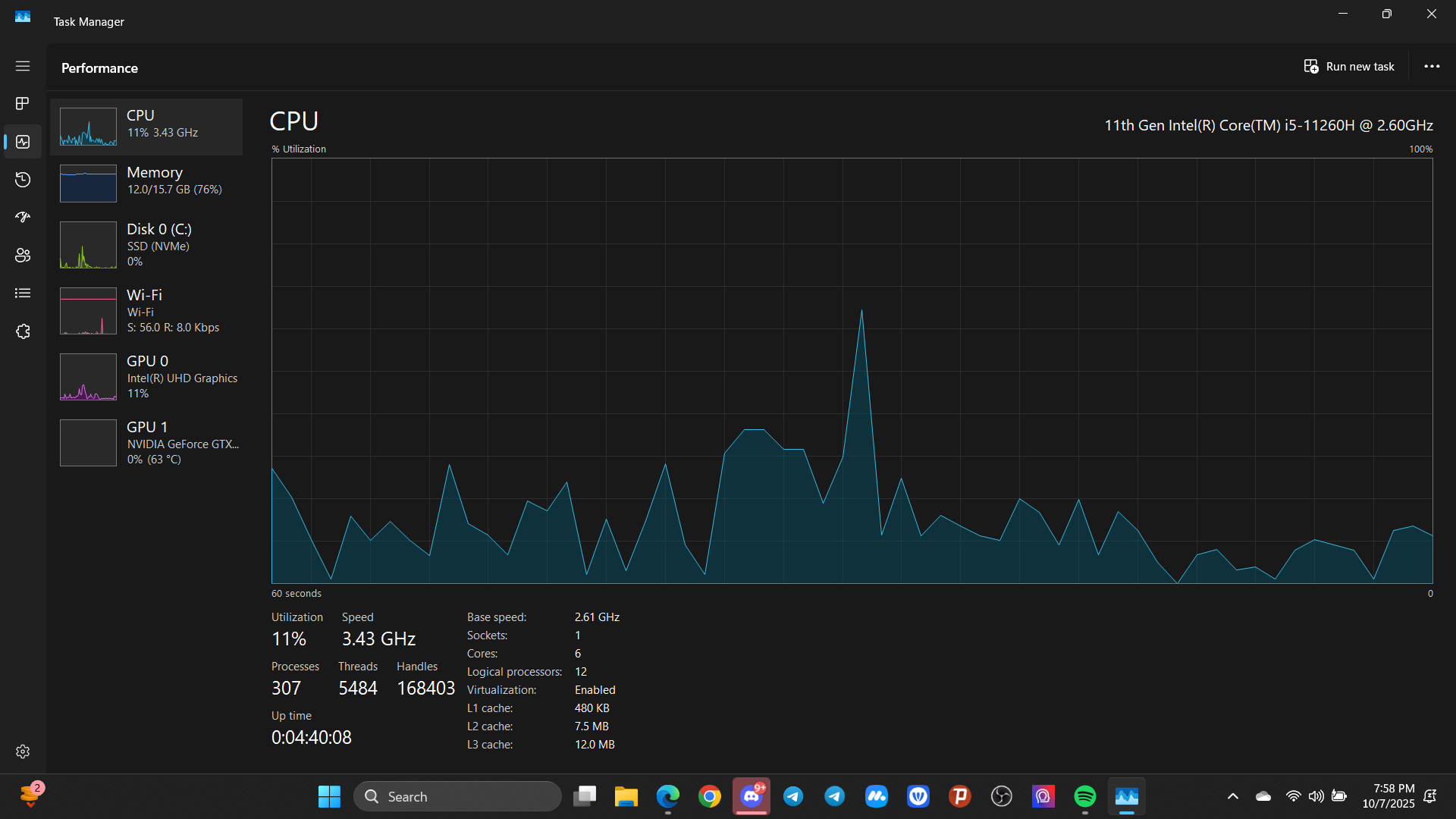
Task: Open the Services puzzle icon
Action: coord(23,331)
